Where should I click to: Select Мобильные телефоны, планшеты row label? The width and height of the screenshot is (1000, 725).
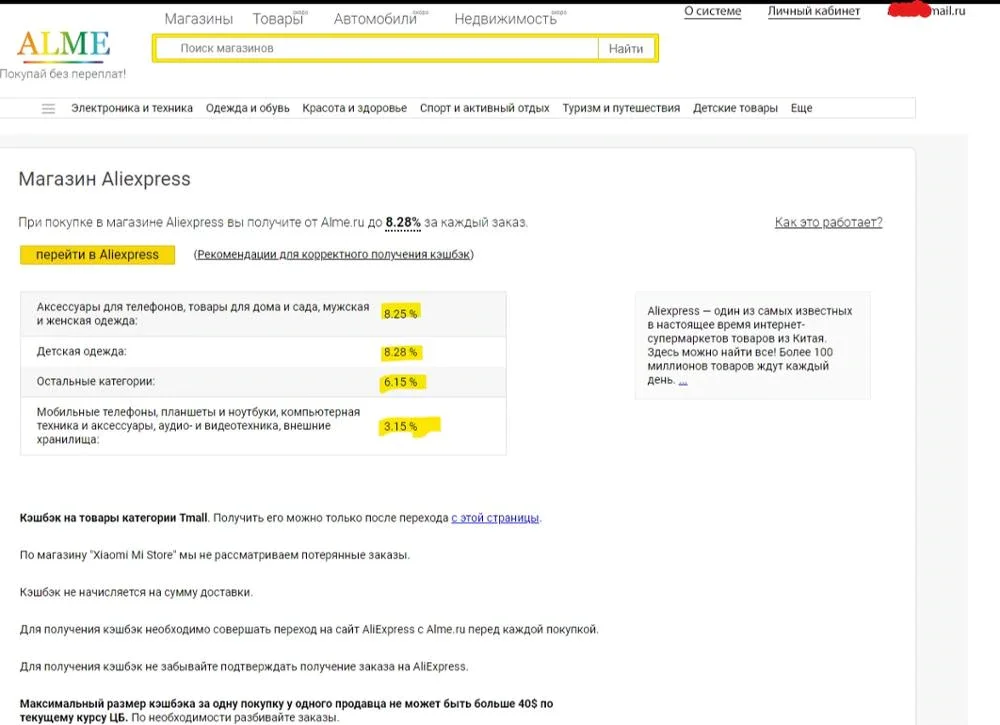pyautogui.click(x=198, y=426)
